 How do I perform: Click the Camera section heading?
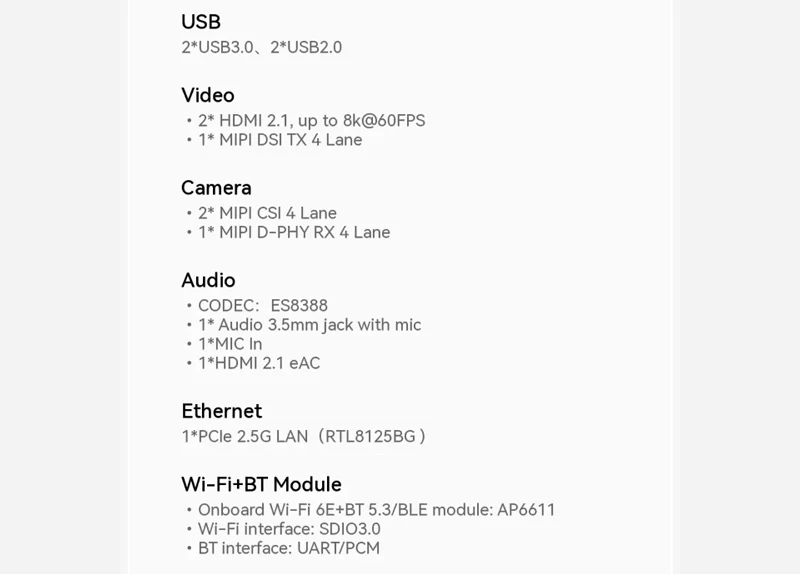[x=216, y=188]
